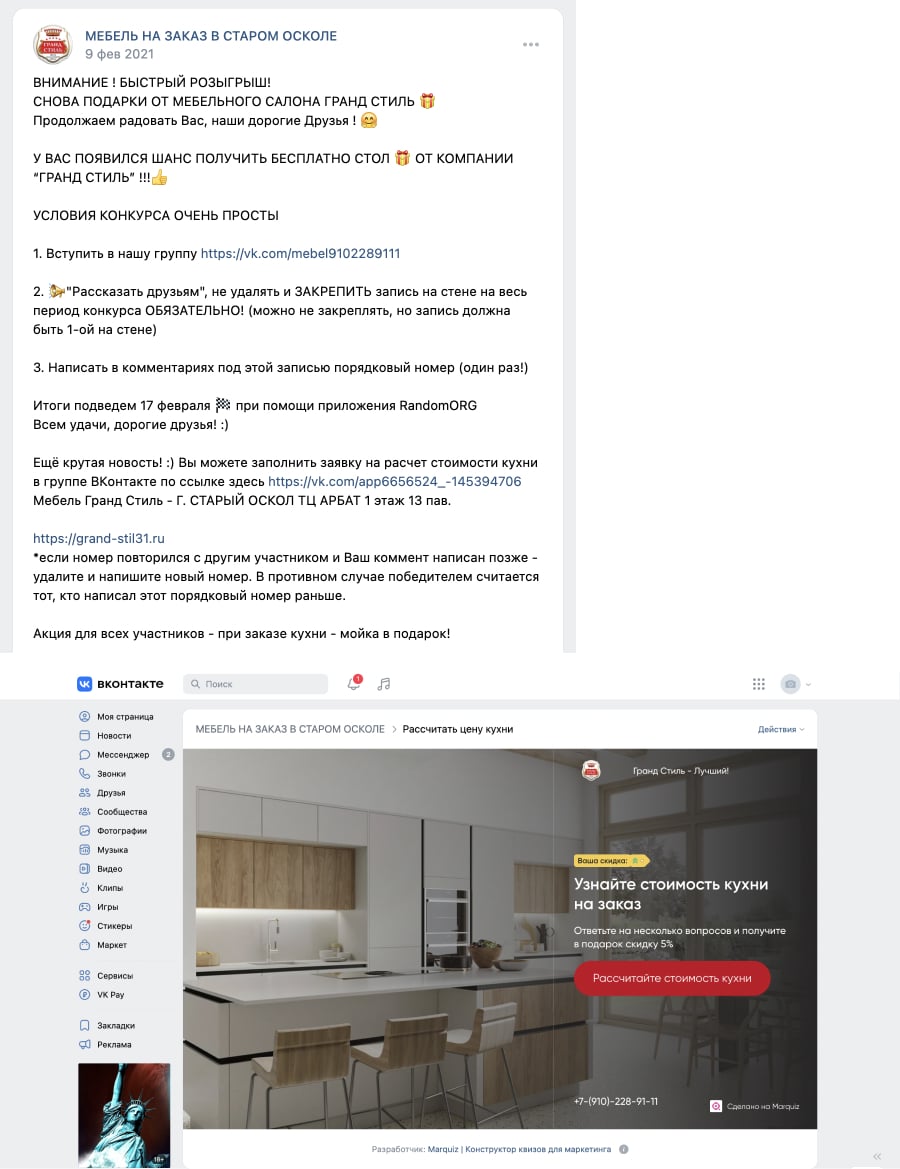Viewport: 900px width, 1169px height.
Task: Follow the grand-stil31.ru link
Action: [x=98, y=538]
